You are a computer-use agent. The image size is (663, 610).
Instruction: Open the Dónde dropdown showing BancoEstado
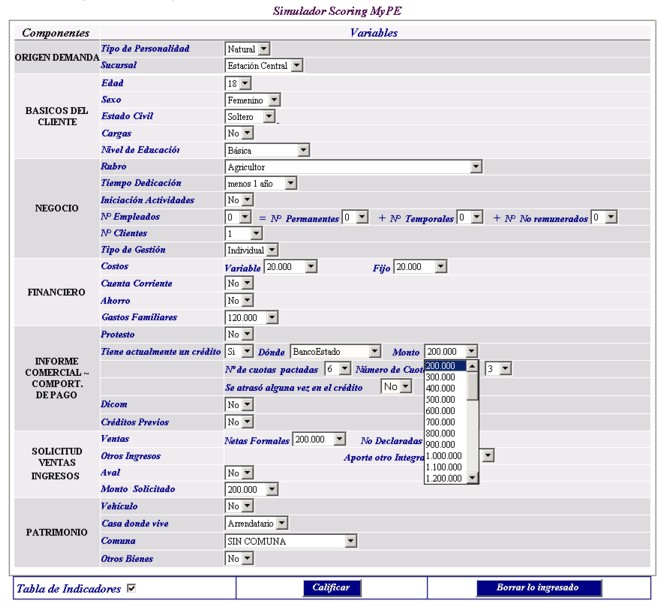pos(335,352)
